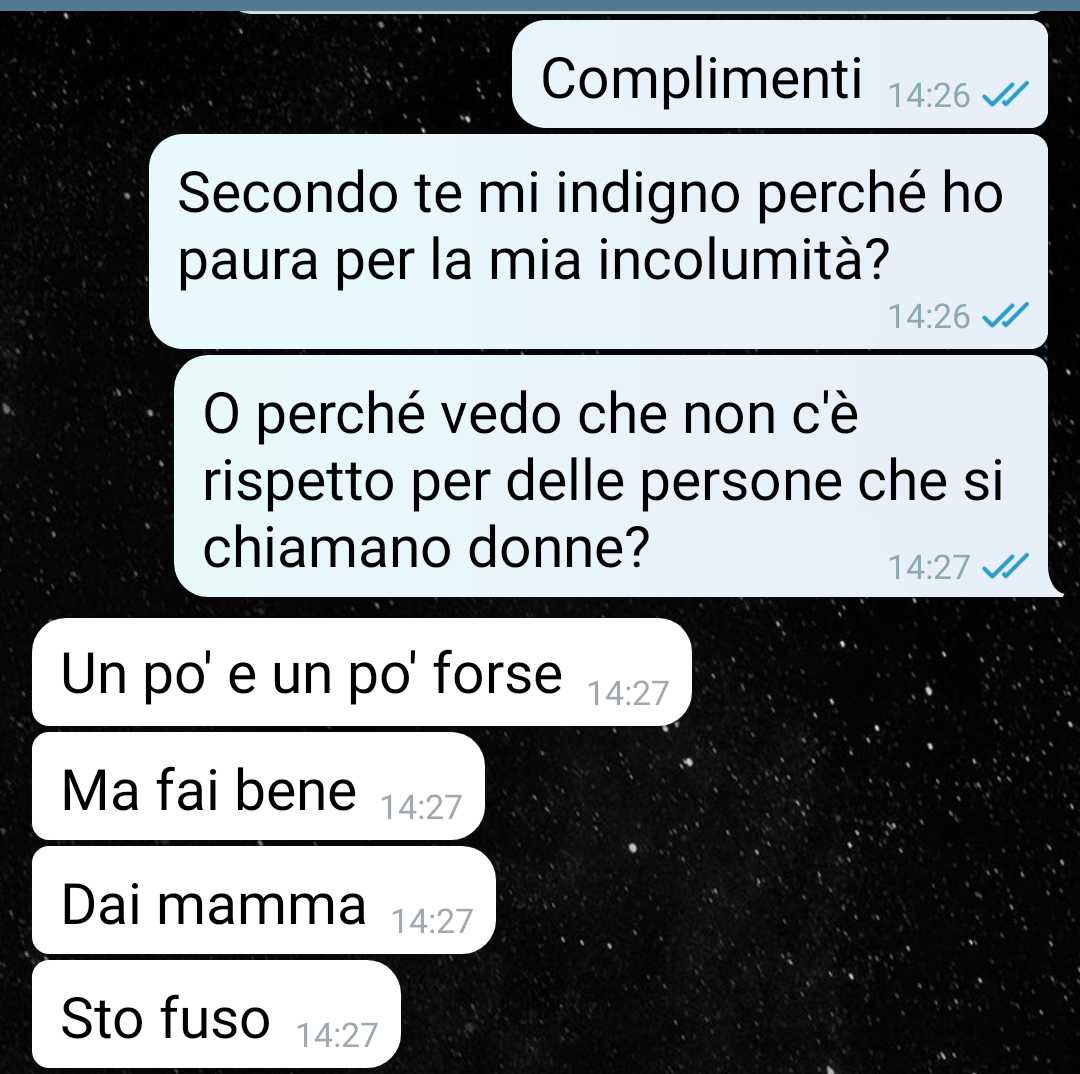1080x1074 pixels.
Task: Tap the 14:27 timestamp on 'Sto fuso'
Action: pyautogui.click(x=337, y=1035)
